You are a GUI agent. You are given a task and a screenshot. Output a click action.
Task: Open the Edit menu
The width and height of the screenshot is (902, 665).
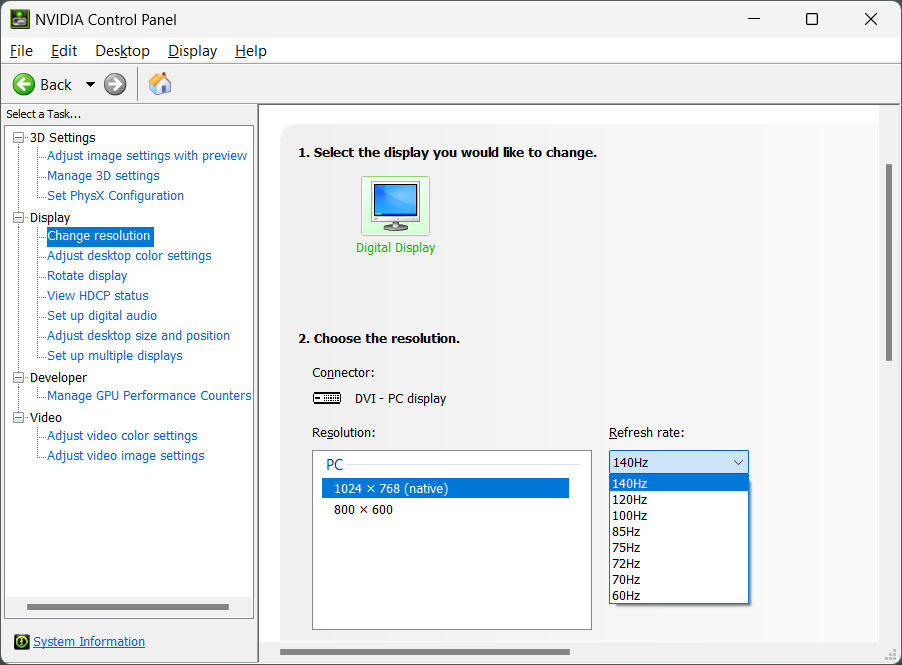pos(64,51)
